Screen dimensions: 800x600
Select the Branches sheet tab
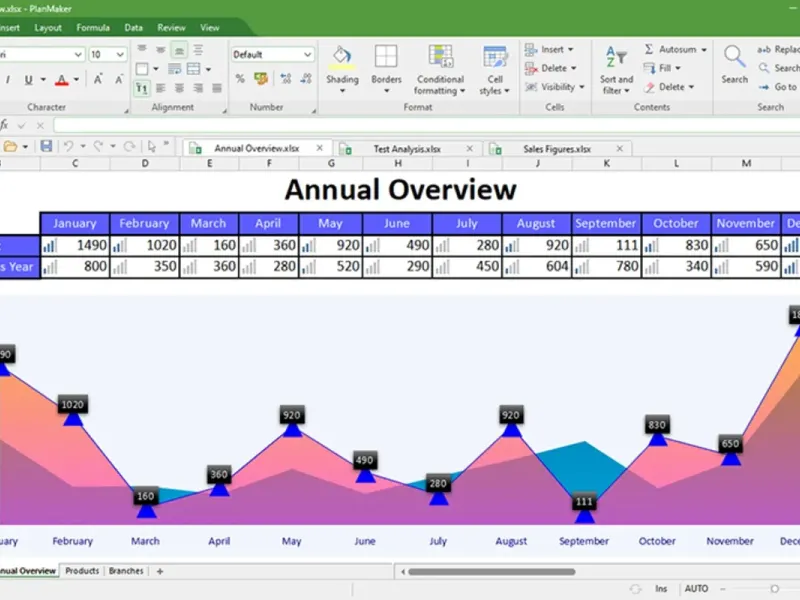126,570
